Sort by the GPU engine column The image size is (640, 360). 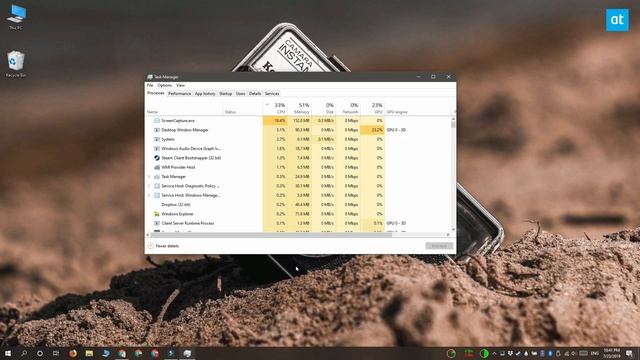(418, 108)
